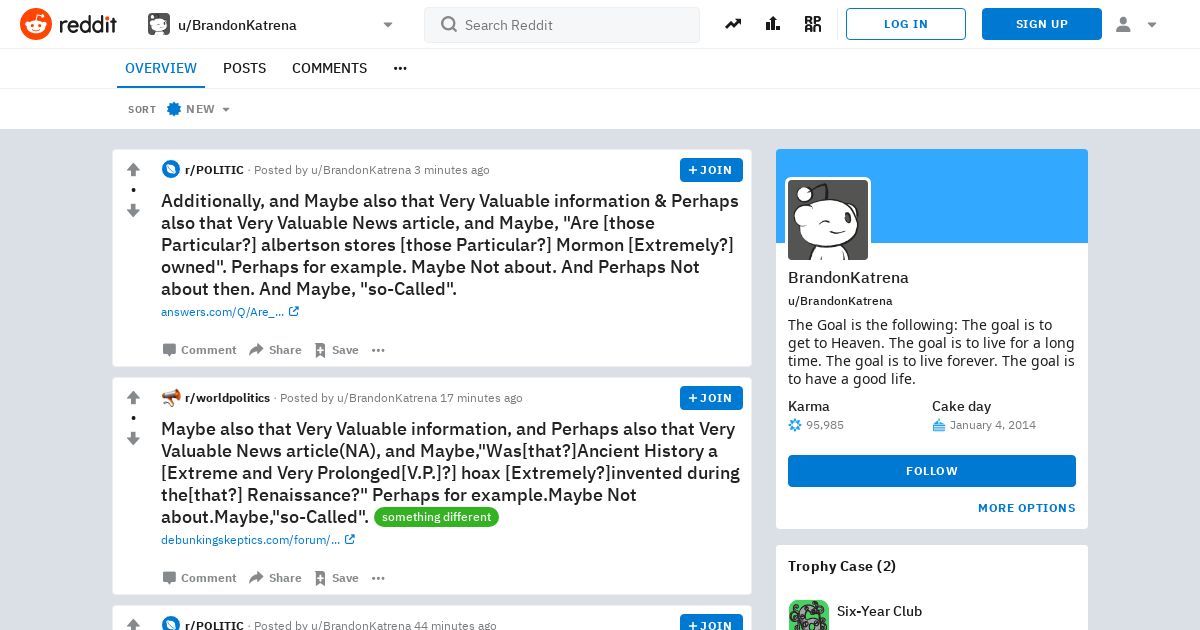Open the external link icon beside answers.com
The image size is (1200, 630).
294,312
